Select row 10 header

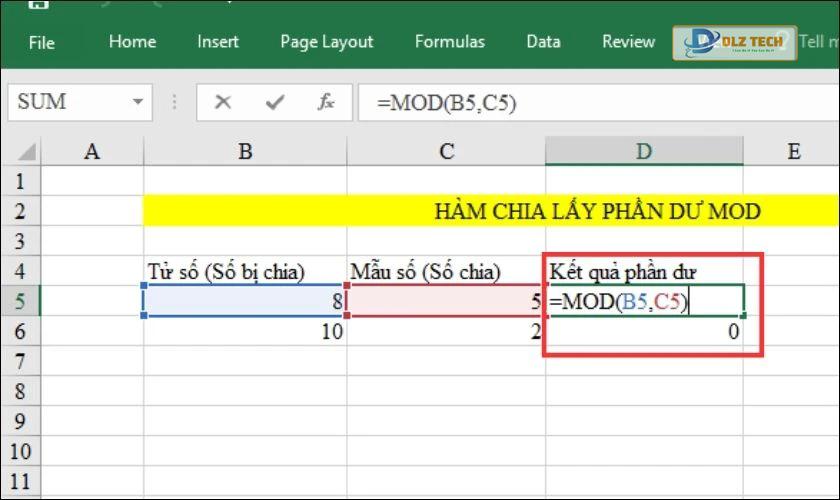coord(20,451)
